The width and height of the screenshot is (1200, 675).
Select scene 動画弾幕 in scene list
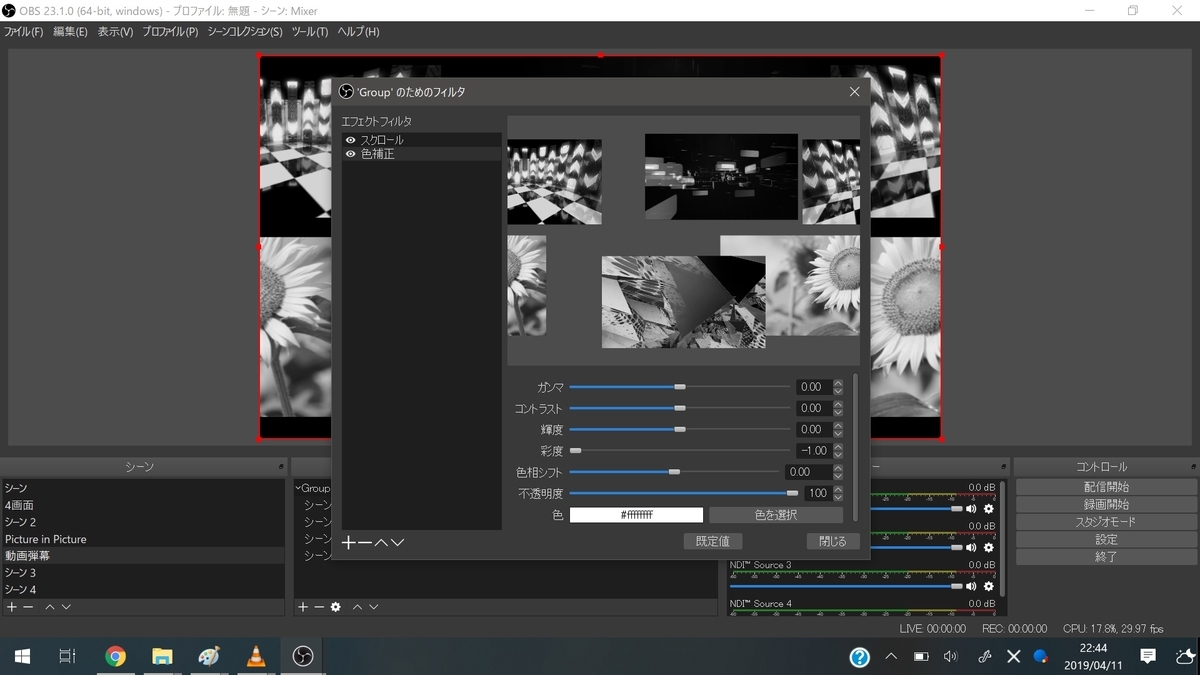pyautogui.click(x=143, y=556)
